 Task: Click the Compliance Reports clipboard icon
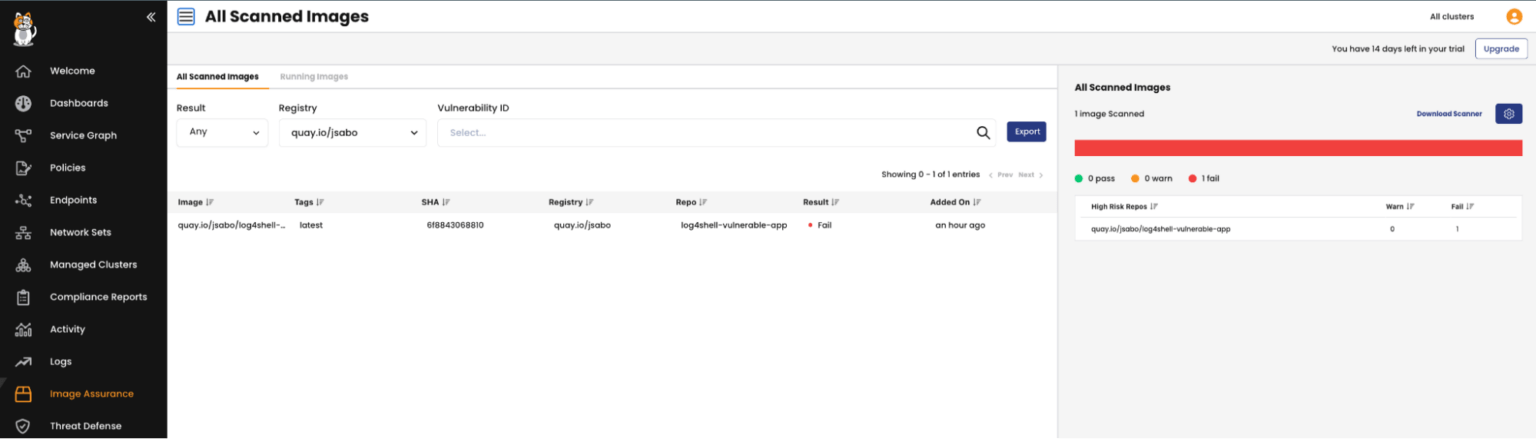(24, 297)
